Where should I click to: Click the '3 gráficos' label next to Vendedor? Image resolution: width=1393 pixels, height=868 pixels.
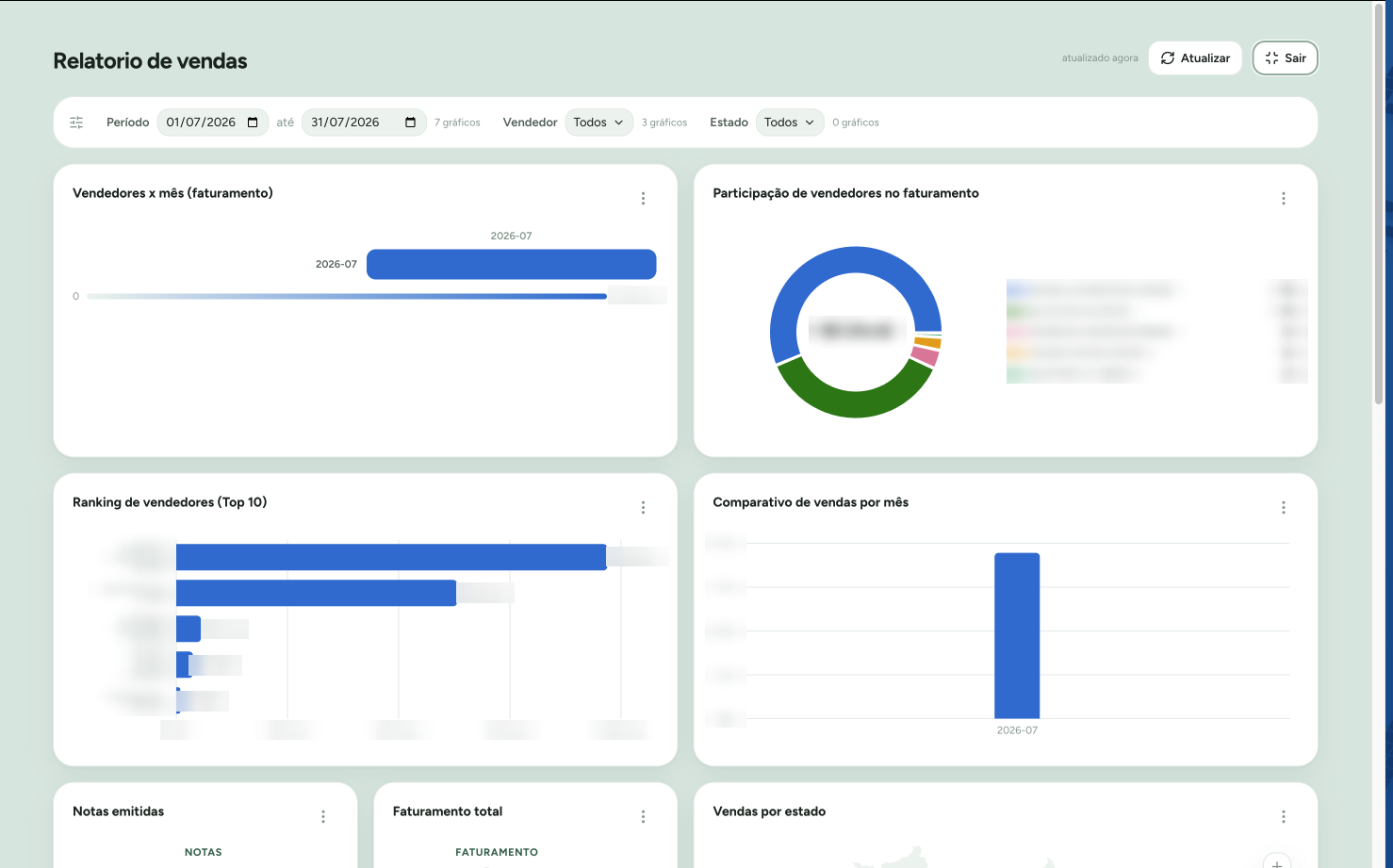[x=664, y=123]
